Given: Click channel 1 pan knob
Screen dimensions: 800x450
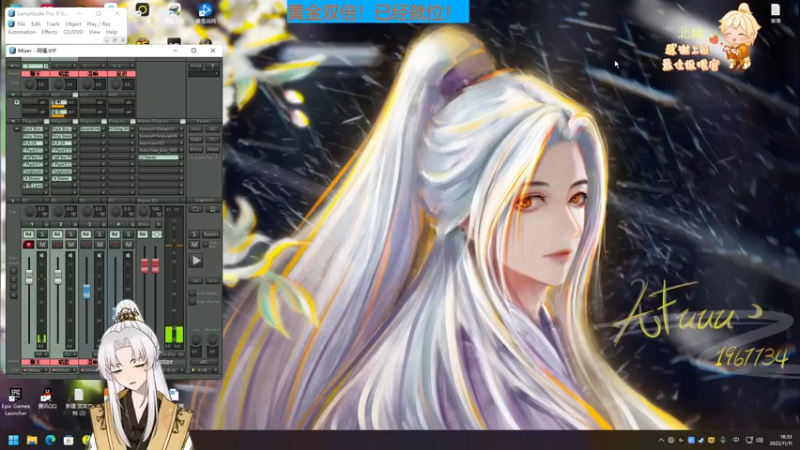Looking at the screenshot, I should [x=30, y=211].
